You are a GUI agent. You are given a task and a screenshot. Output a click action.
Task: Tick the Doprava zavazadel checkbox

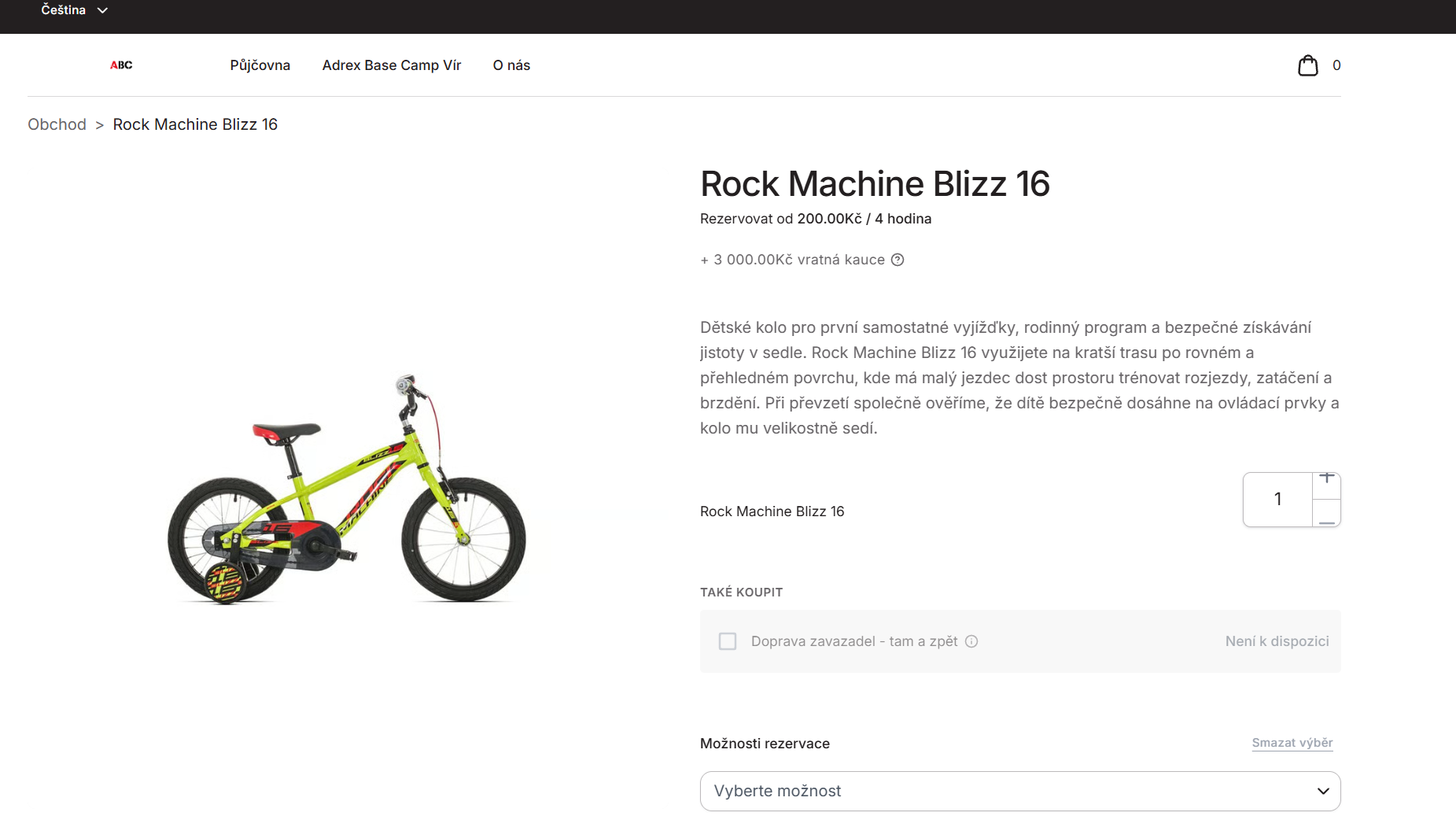[728, 641]
